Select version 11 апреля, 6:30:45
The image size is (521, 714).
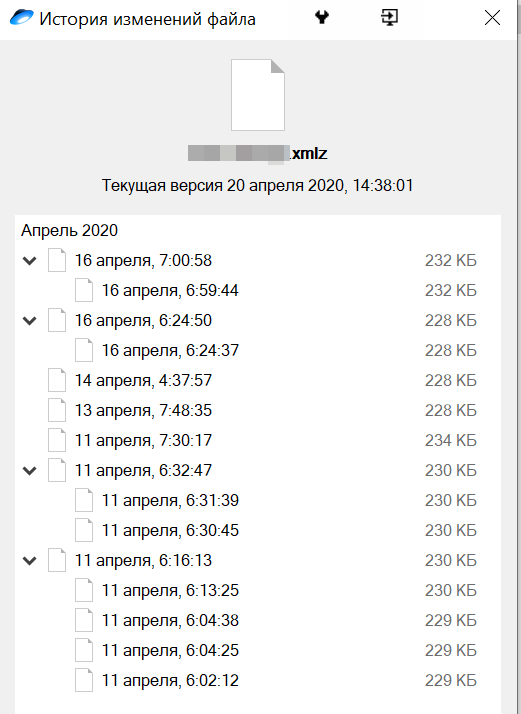click(258, 530)
